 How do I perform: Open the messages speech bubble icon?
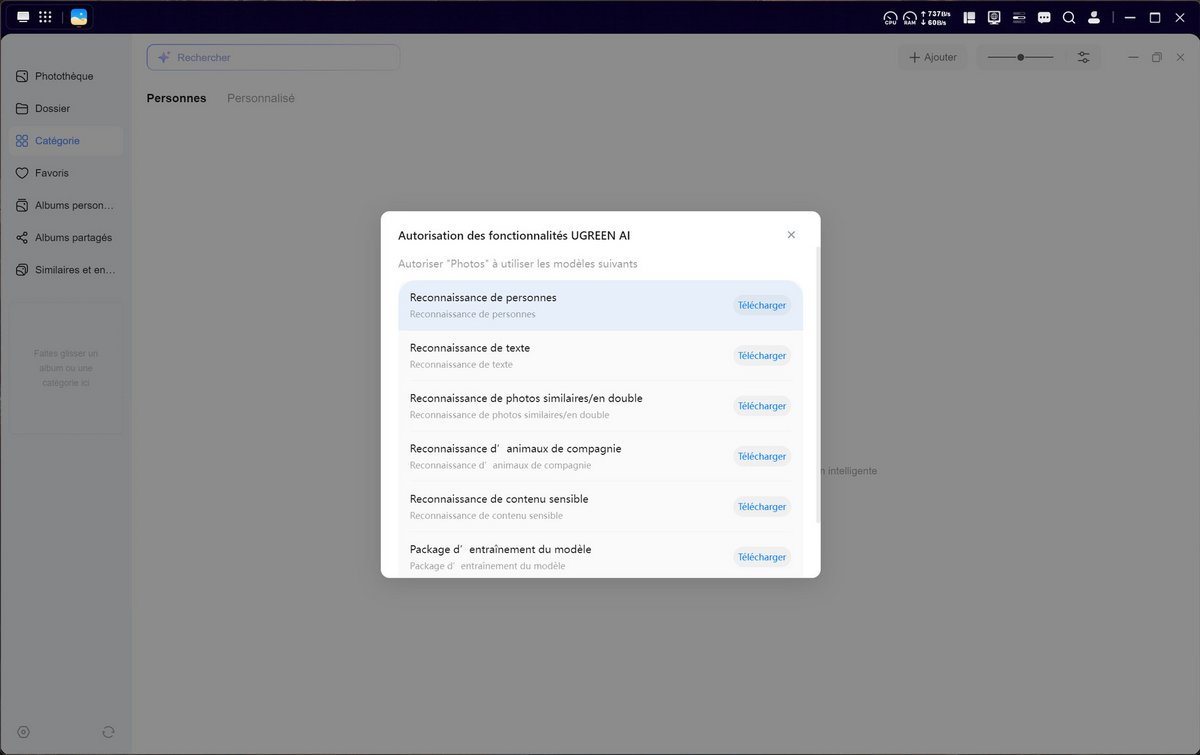pyautogui.click(x=1044, y=17)
